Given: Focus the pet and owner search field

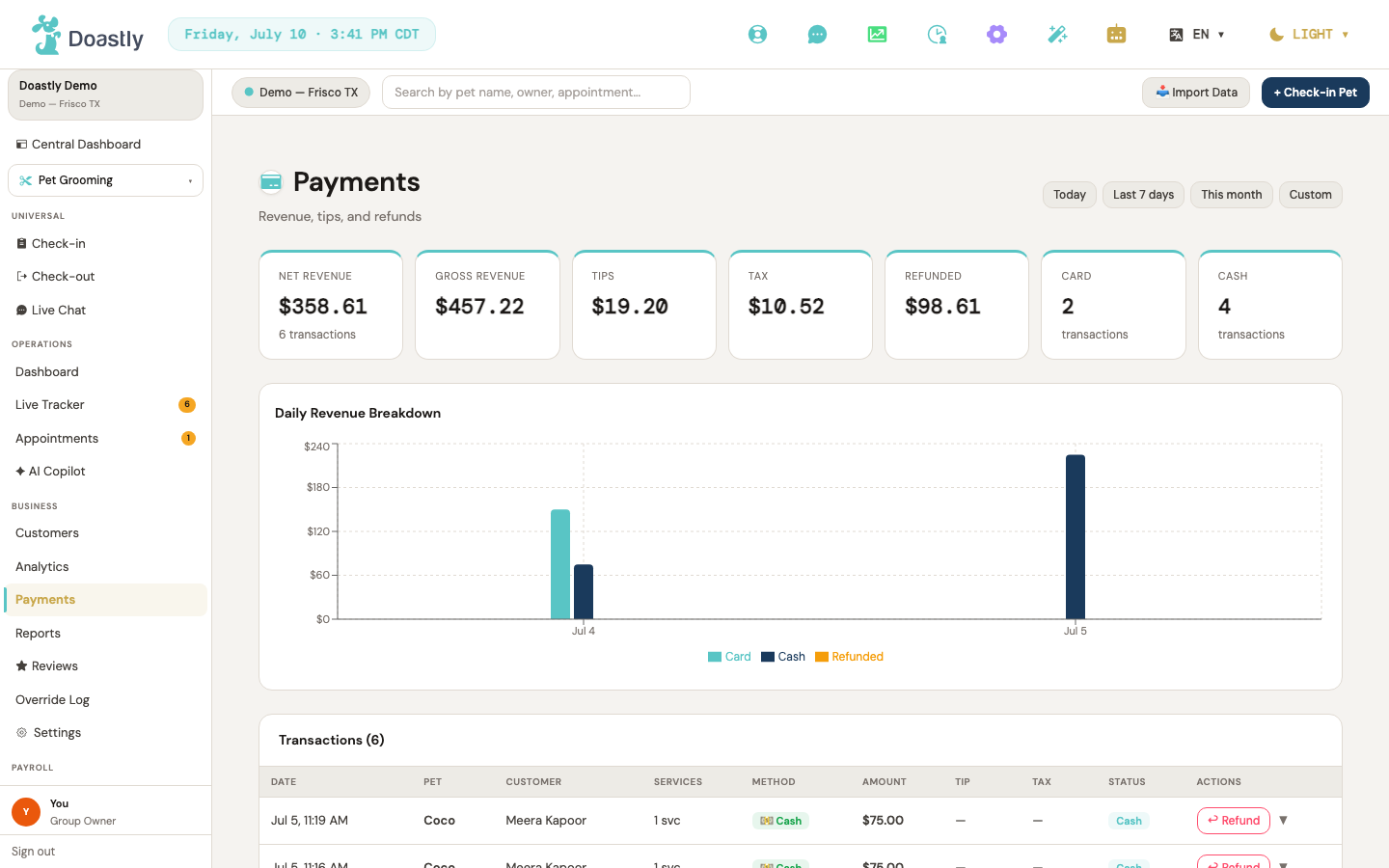Looking at the screenshot, I should click(x=536, y=93).
